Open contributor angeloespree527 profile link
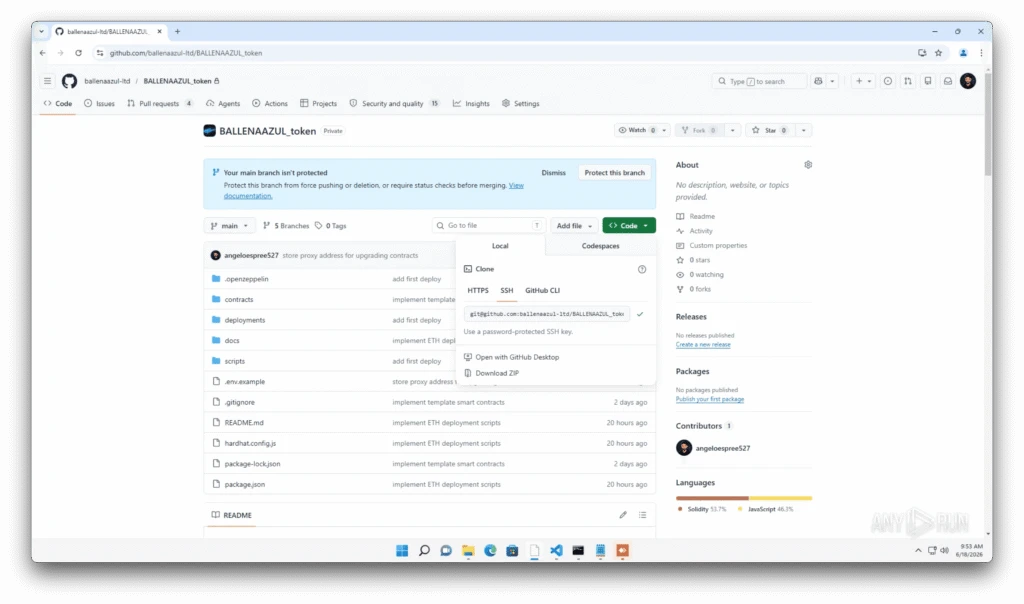 tap(722, 449)
